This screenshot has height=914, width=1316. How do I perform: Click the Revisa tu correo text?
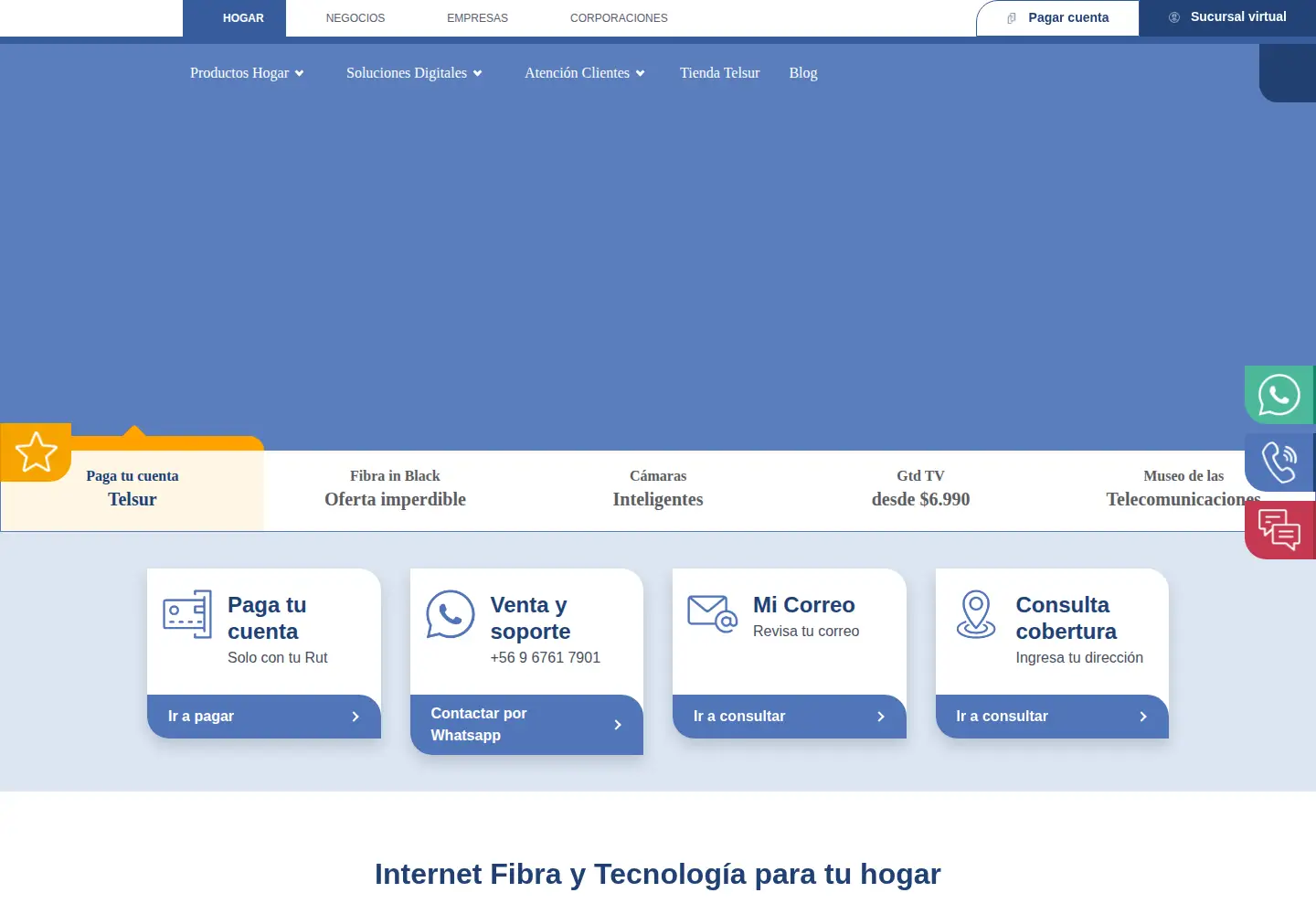[x=806, y=632]
